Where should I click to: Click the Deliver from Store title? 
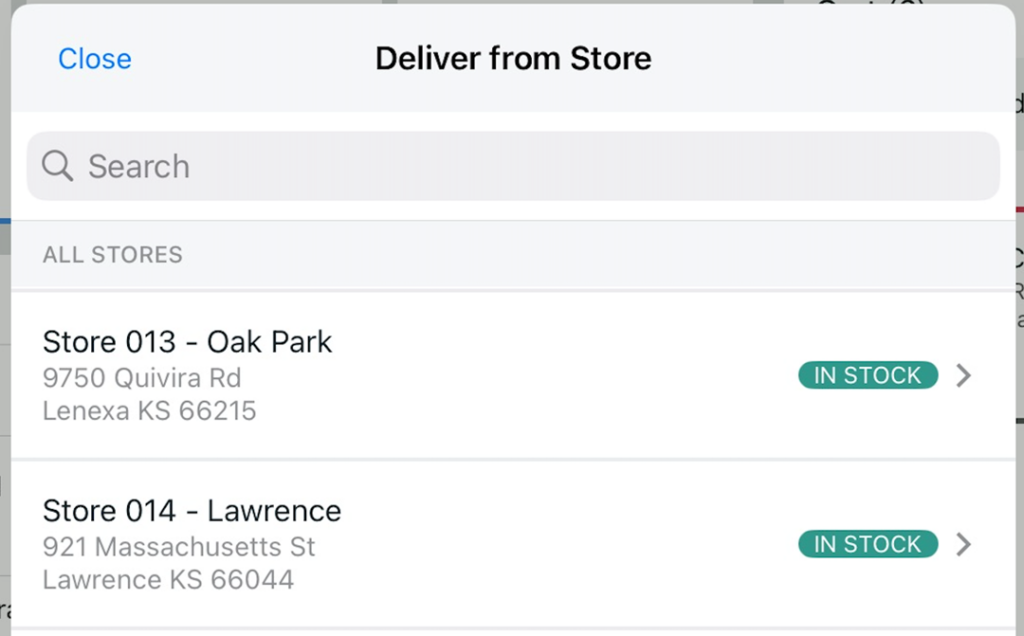tap(513, 59)
